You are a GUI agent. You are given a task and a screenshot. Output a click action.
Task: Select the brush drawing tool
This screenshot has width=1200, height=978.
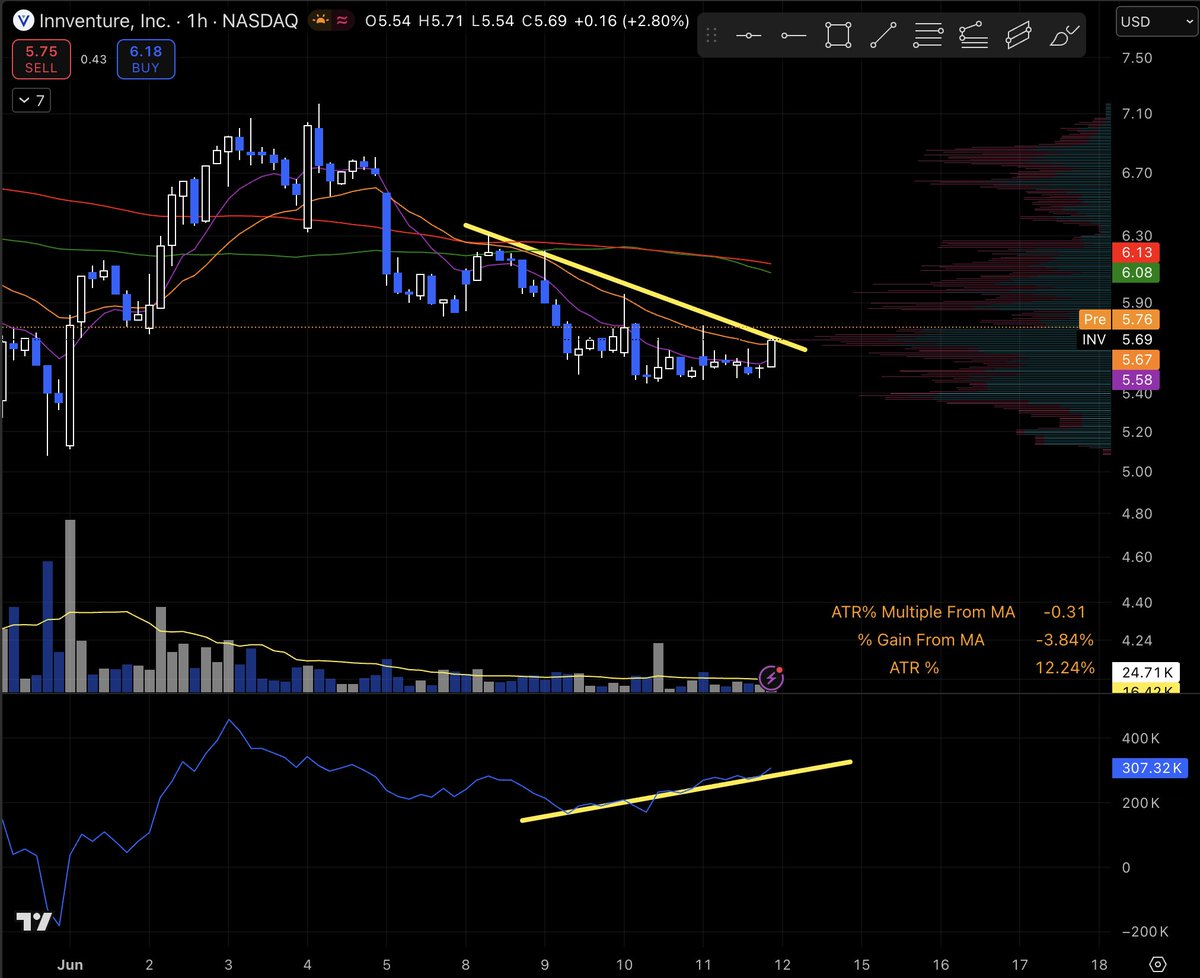(1064, 35)
